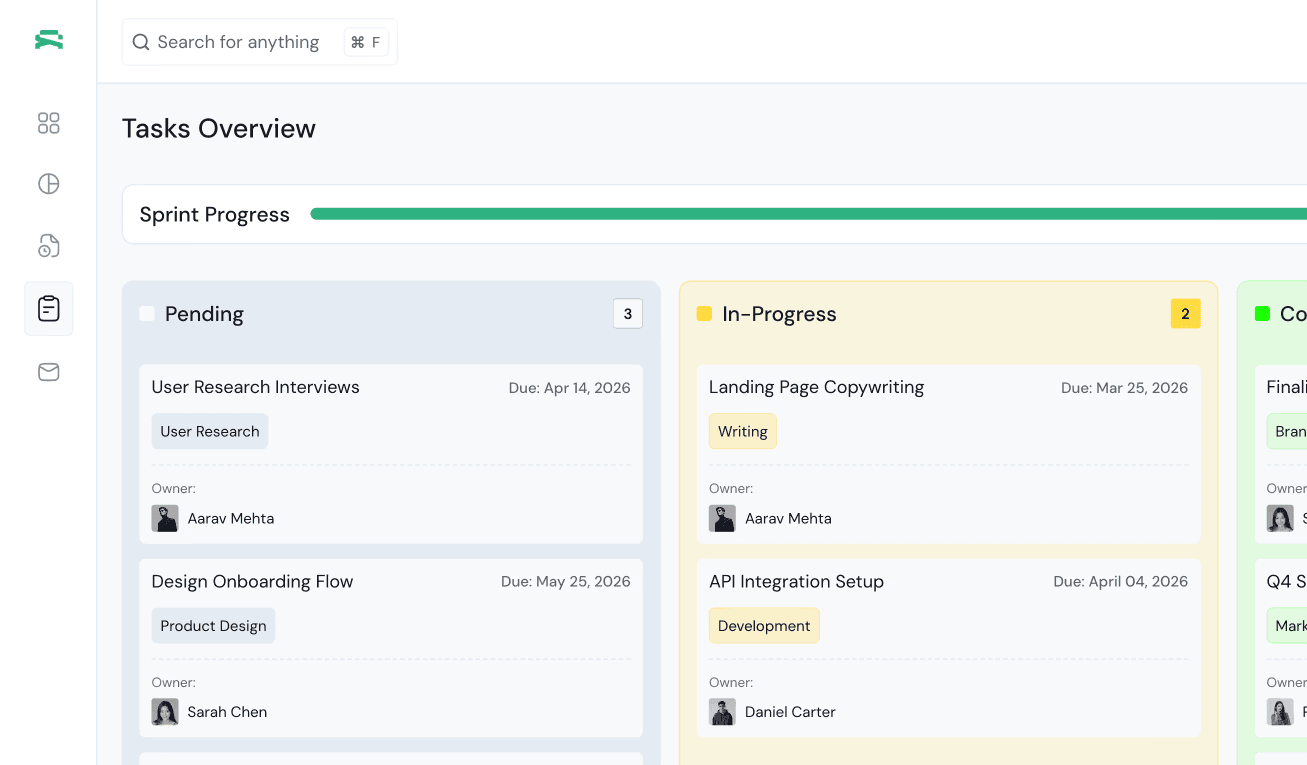The height and width of the screenshot is (765, 1307).
Task: Click Aarav Mehta name under Landing Page Copywriting
Action: tap(788, 518)
